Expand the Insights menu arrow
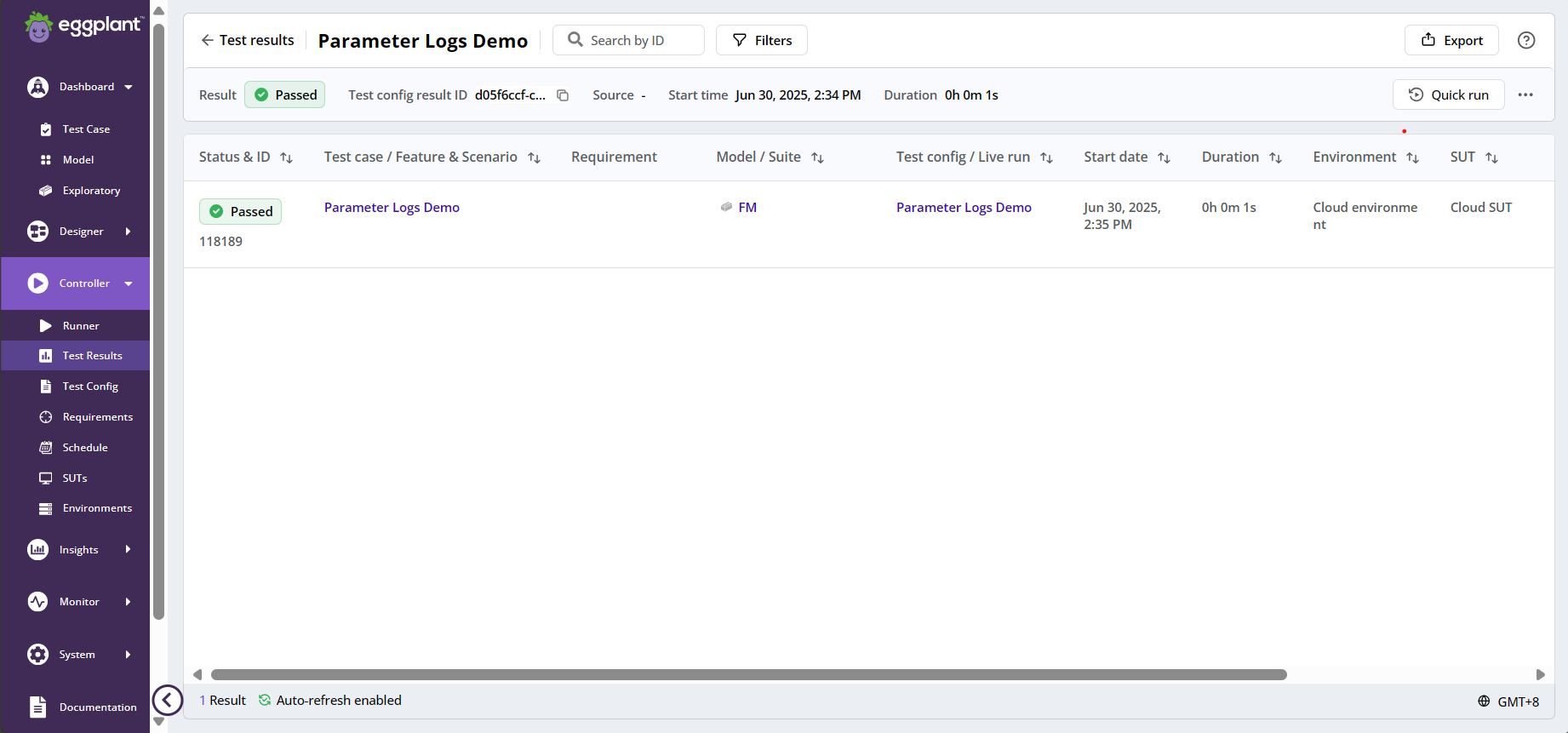The width and height of the screenshot is (1568, 733). [x=129, y=550]
